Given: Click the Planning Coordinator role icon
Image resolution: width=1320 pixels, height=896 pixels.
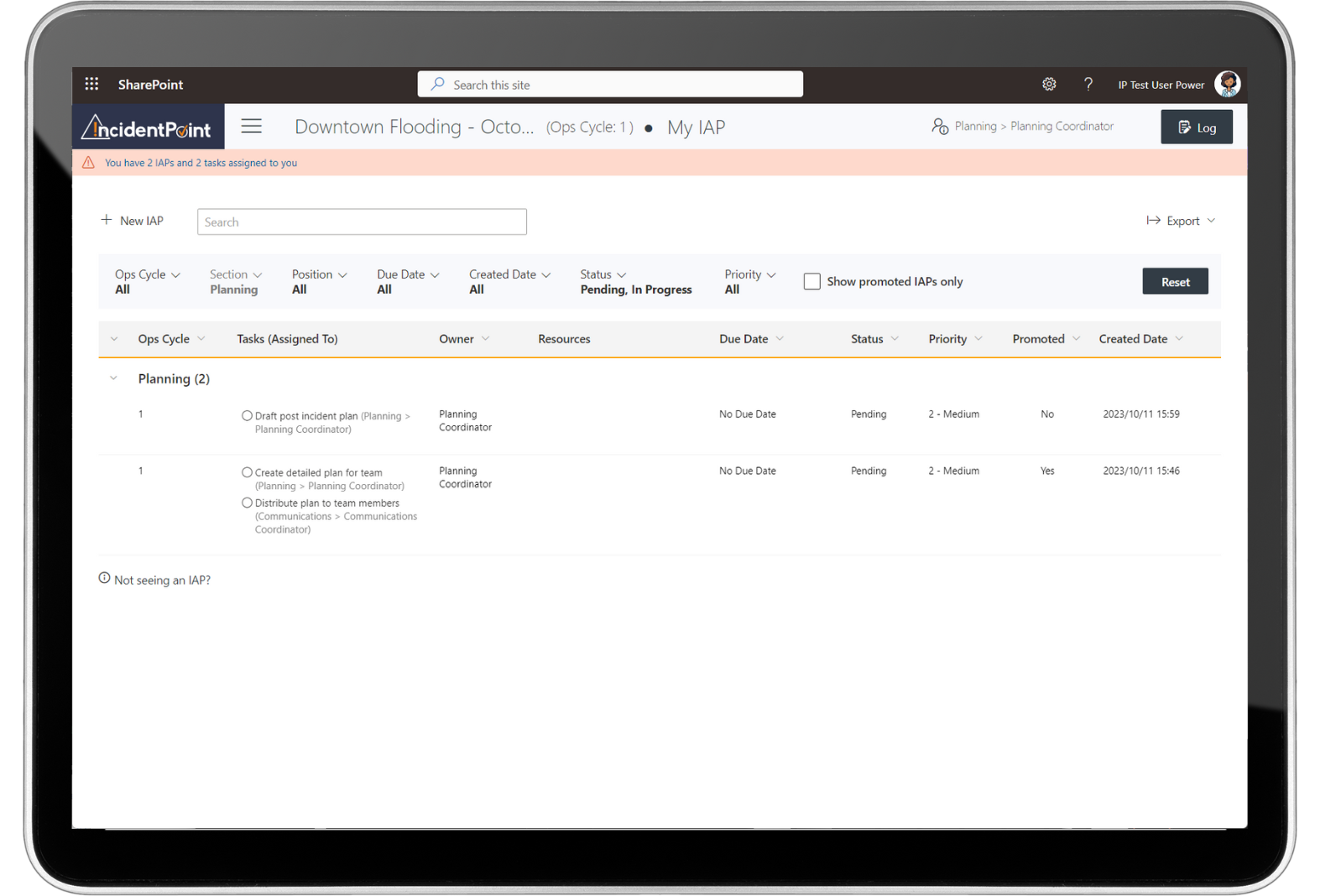Looking at the screenshot, I should [940, 127].
